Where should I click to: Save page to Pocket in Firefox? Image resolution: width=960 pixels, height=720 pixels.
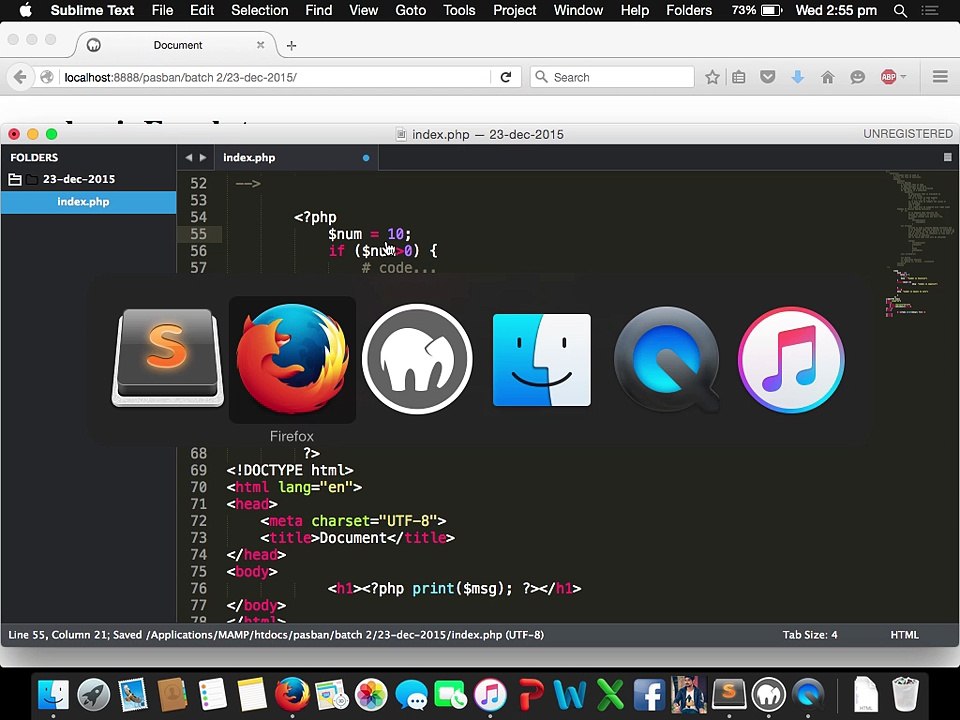click(x=768, y=77)
